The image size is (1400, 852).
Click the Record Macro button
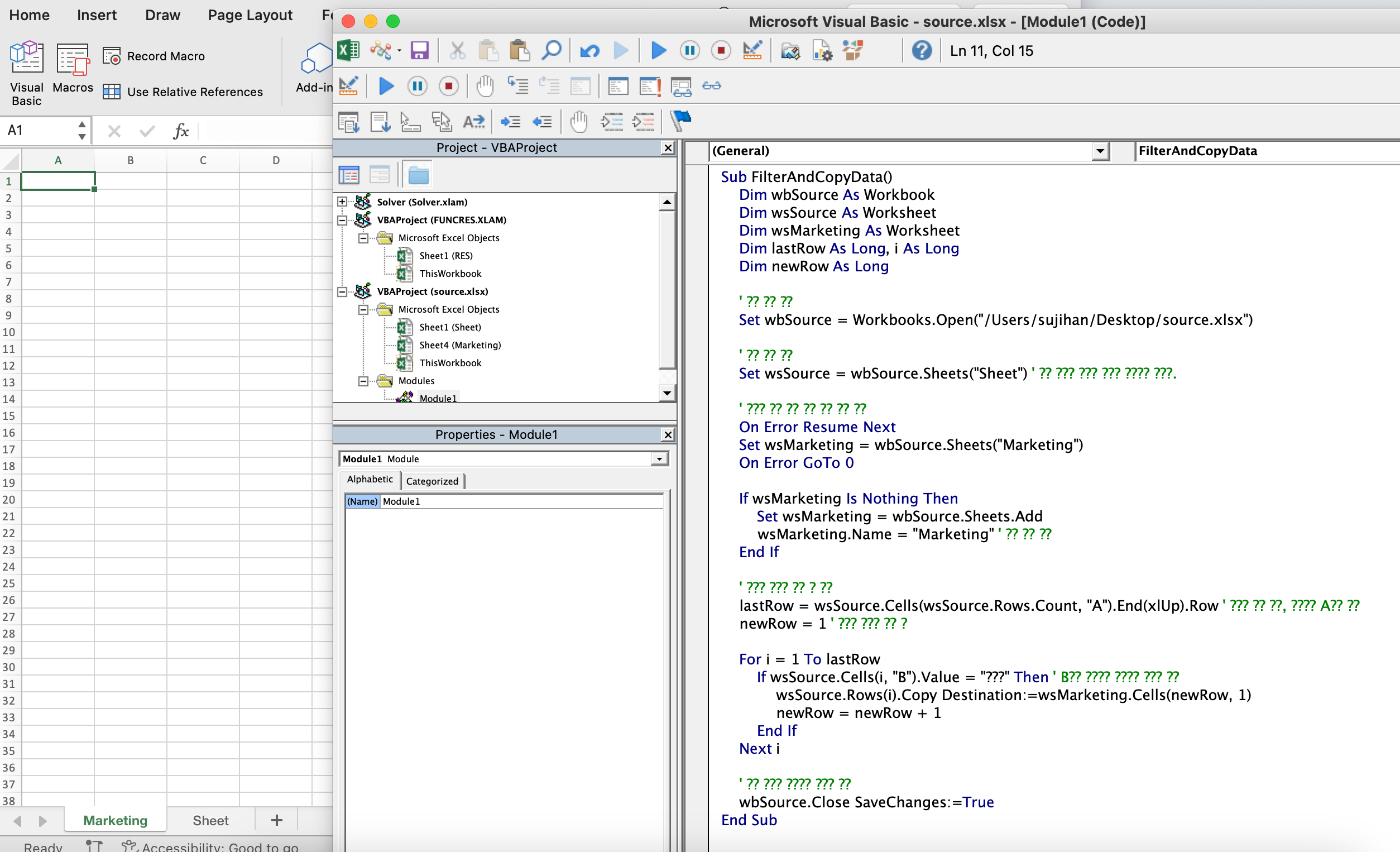154,56
